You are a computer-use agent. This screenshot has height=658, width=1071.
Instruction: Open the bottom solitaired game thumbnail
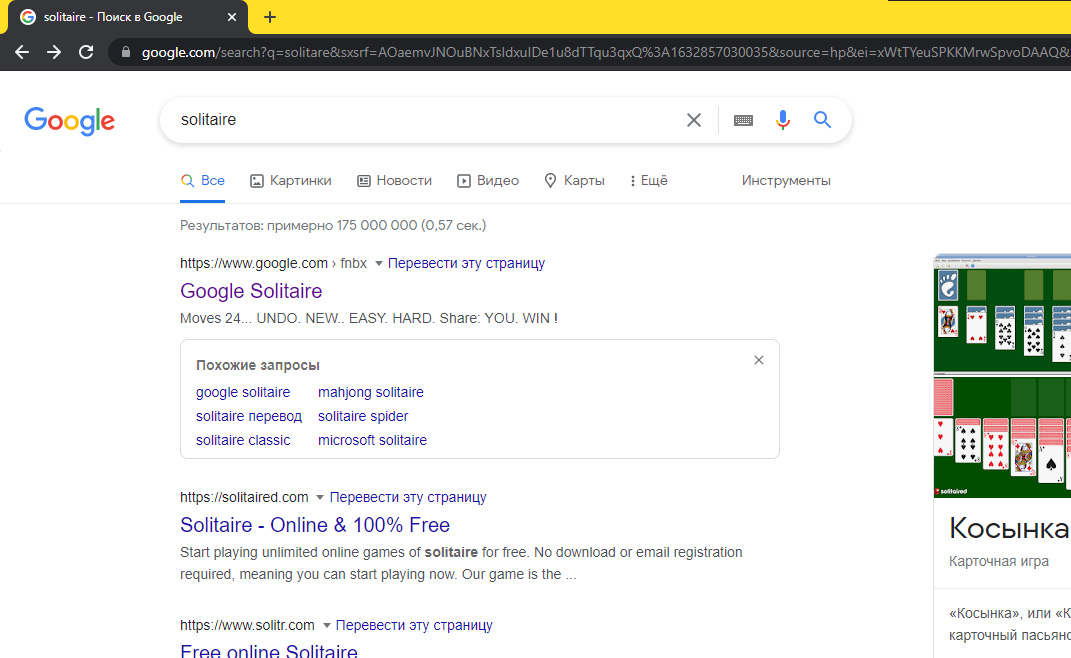tap(1002, 436)
